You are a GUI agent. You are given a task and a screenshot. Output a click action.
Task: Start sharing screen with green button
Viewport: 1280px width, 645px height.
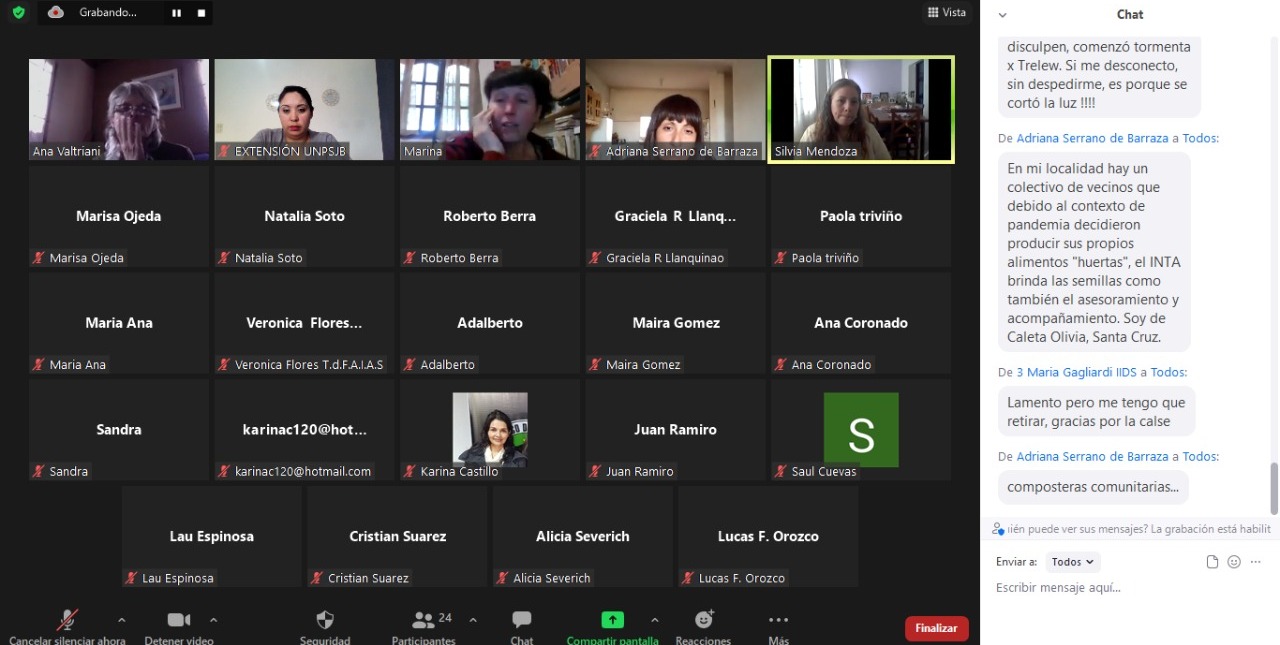click(x=612, y=620)
